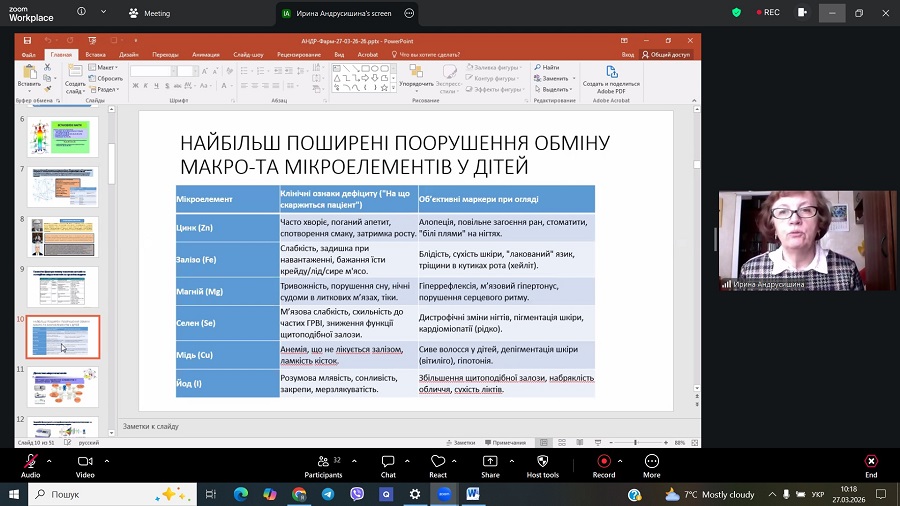Select slide 11 thumbnail in slide panel
The image size is (900, 506).
pyautogui.click(x=63, y=386)
